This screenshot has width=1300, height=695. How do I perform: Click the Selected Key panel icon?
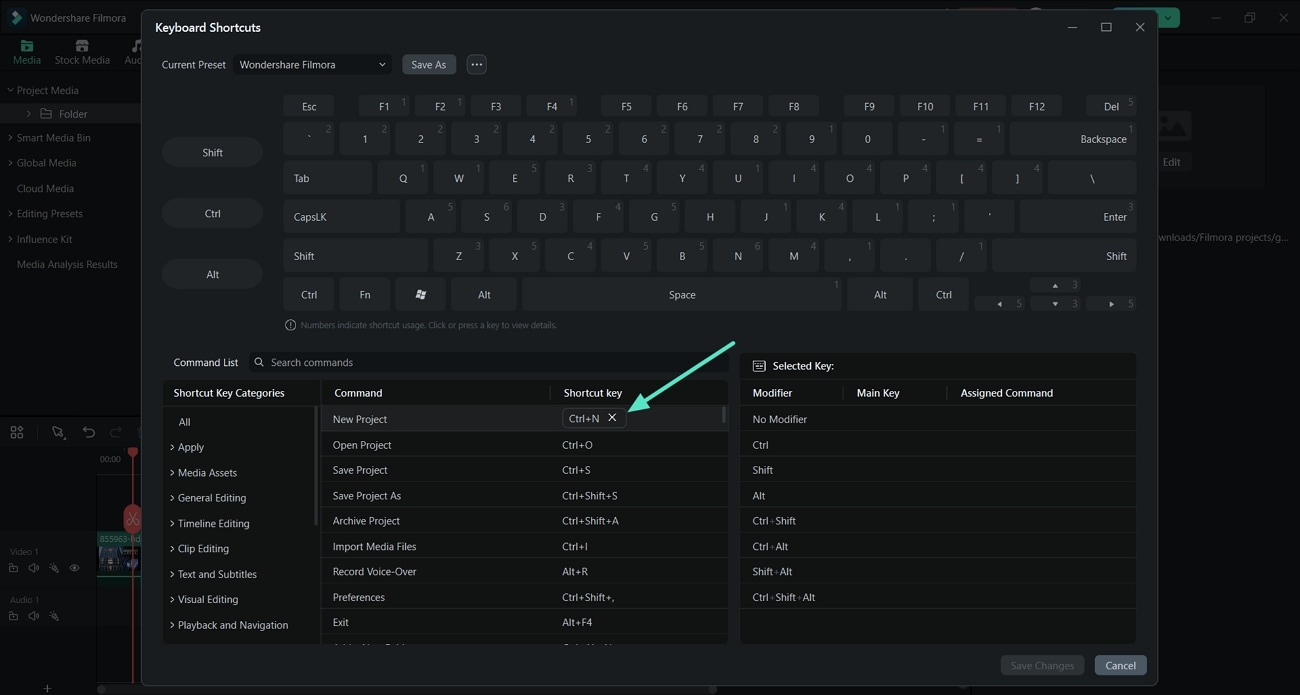[759, 366]
